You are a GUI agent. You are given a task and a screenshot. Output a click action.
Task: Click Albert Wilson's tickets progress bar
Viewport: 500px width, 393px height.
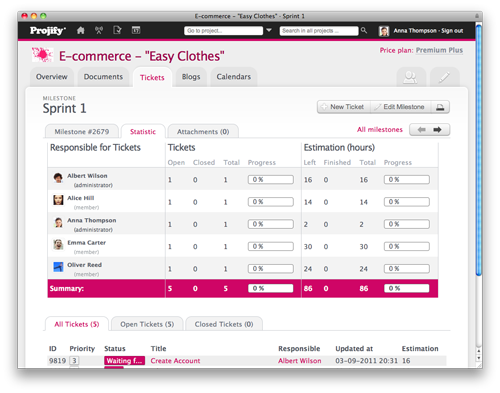tap(271, 180)
